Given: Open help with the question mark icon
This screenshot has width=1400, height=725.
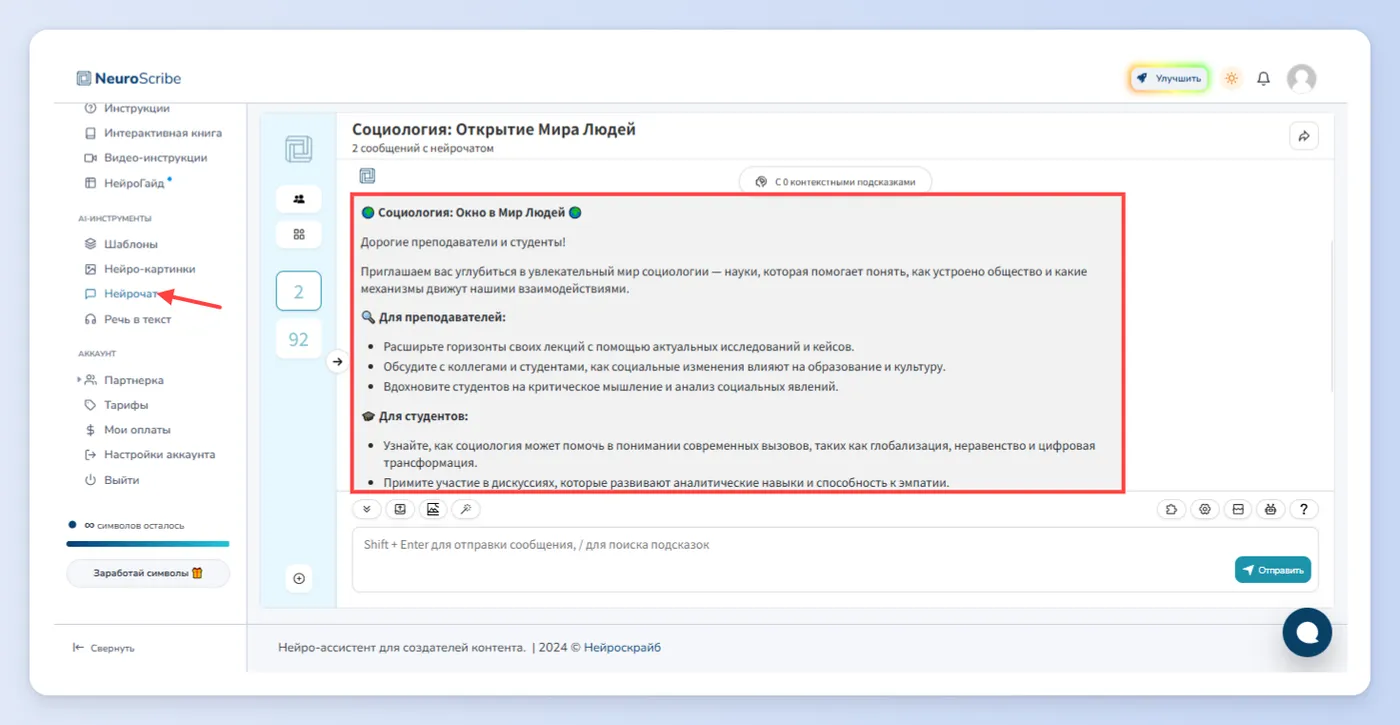Looking at the screenshot, I should tap(1304, 509).
